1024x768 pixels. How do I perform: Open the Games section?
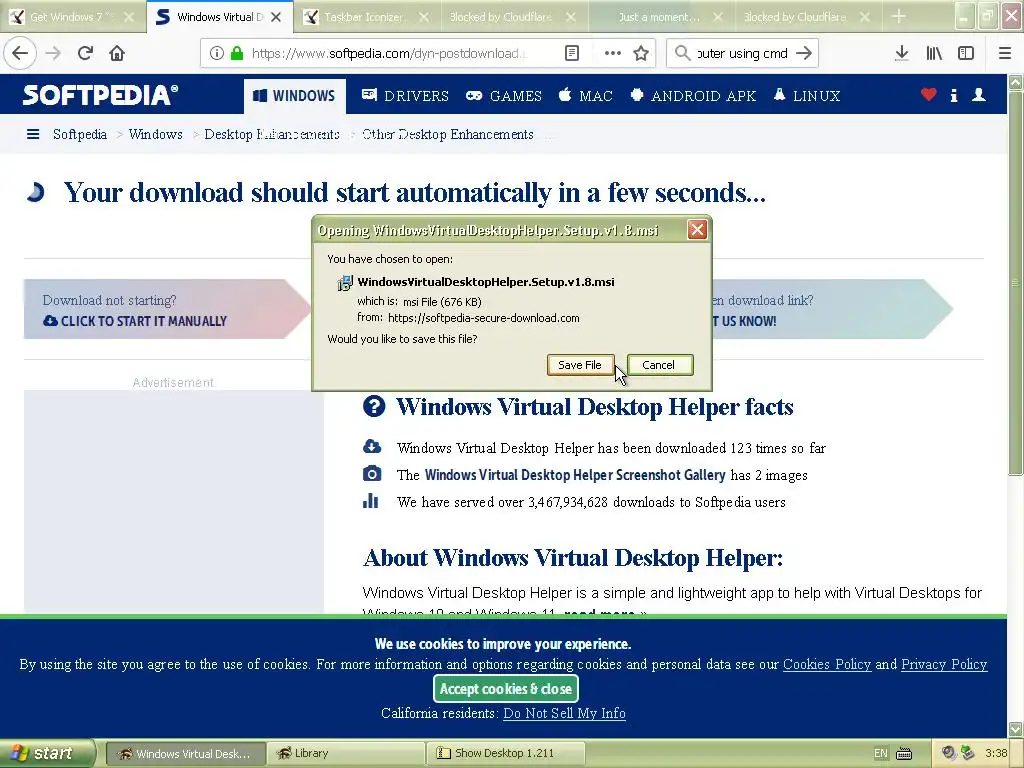pos(504,96)
